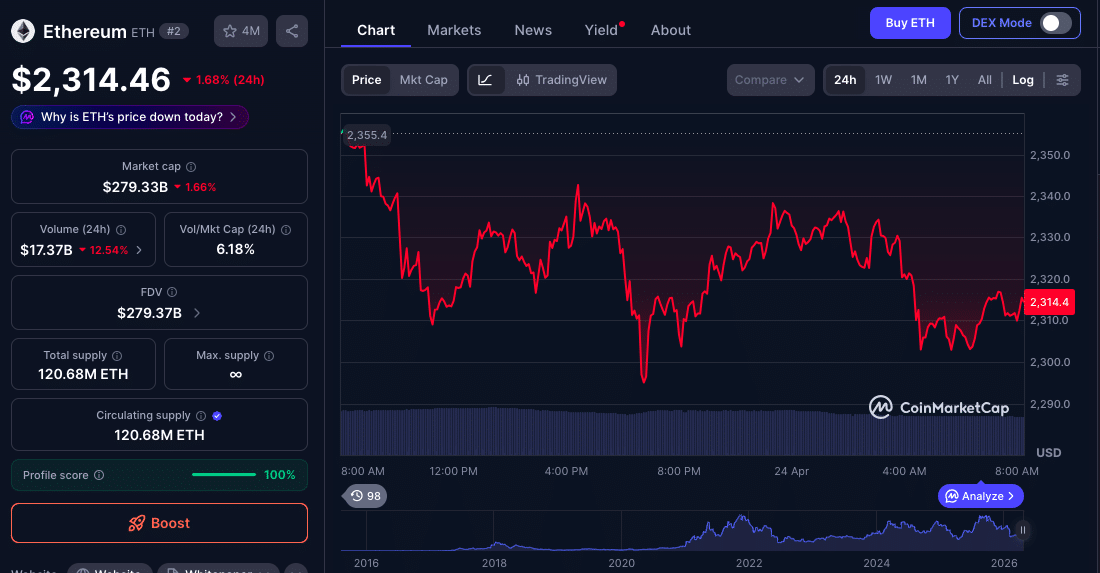The width and height of the screenshot is (1100, 573).
Task: Expand Volume (24h) details chevron
Action: click(139, 250)
